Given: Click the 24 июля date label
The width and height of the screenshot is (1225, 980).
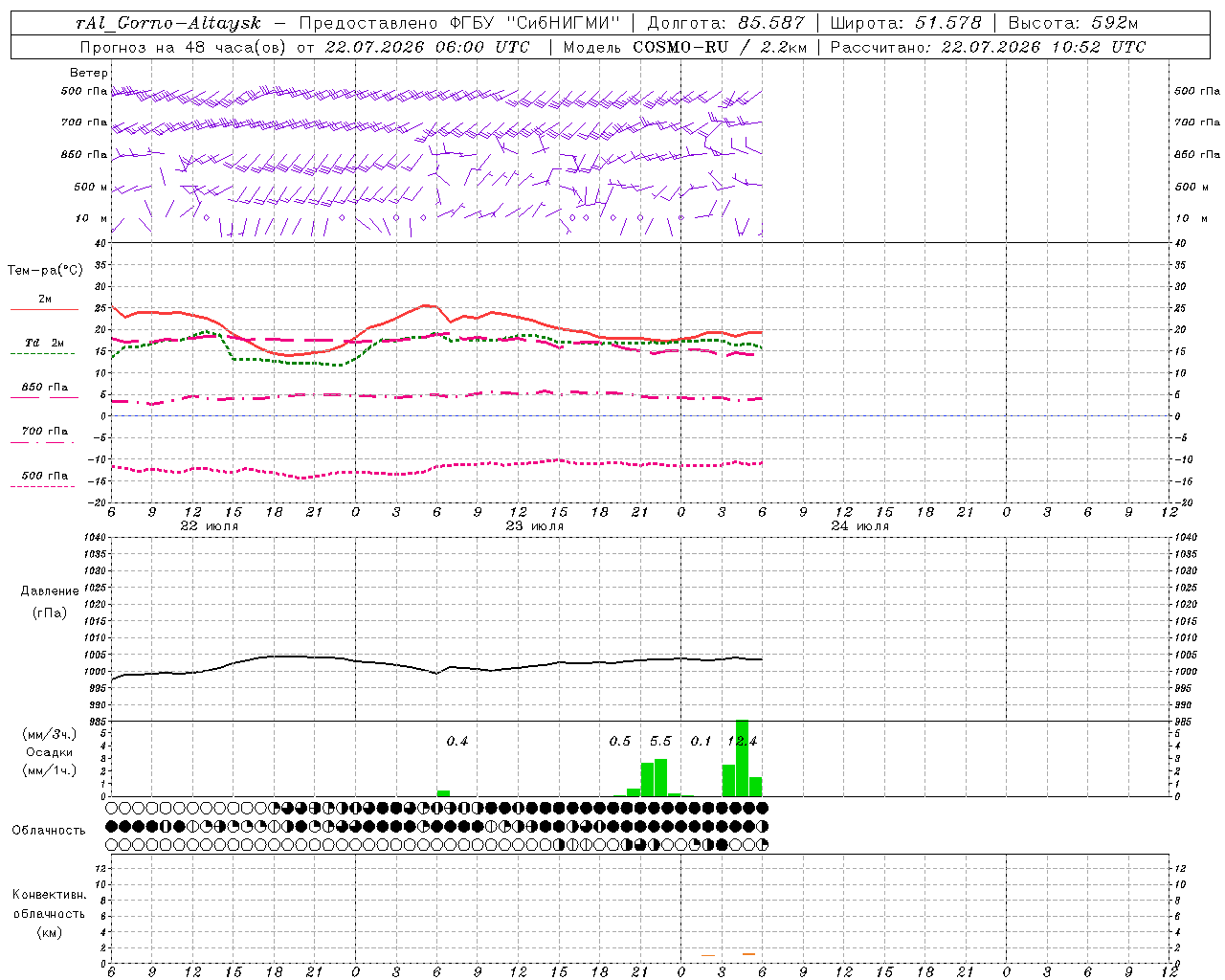Looking at the screenshot, I should pyautogui.click(x=860, y=526).
